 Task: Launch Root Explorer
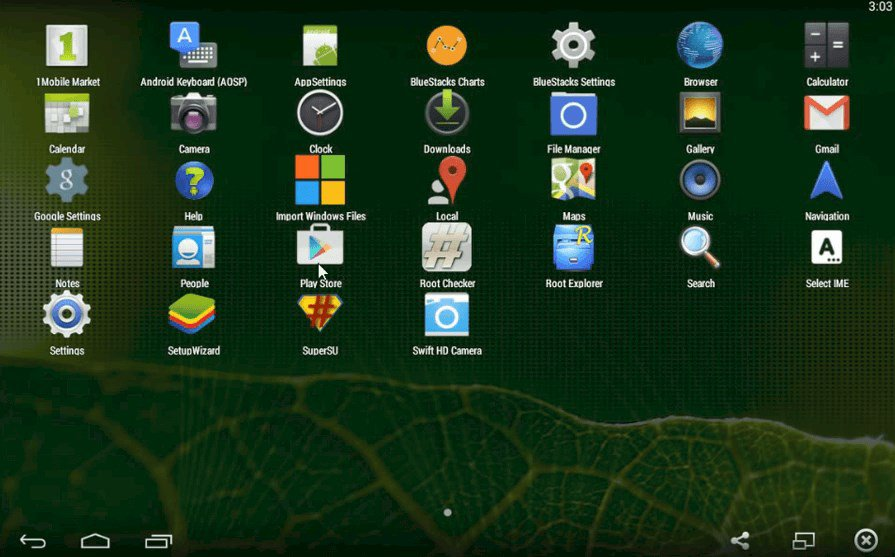tap(574, 248)
